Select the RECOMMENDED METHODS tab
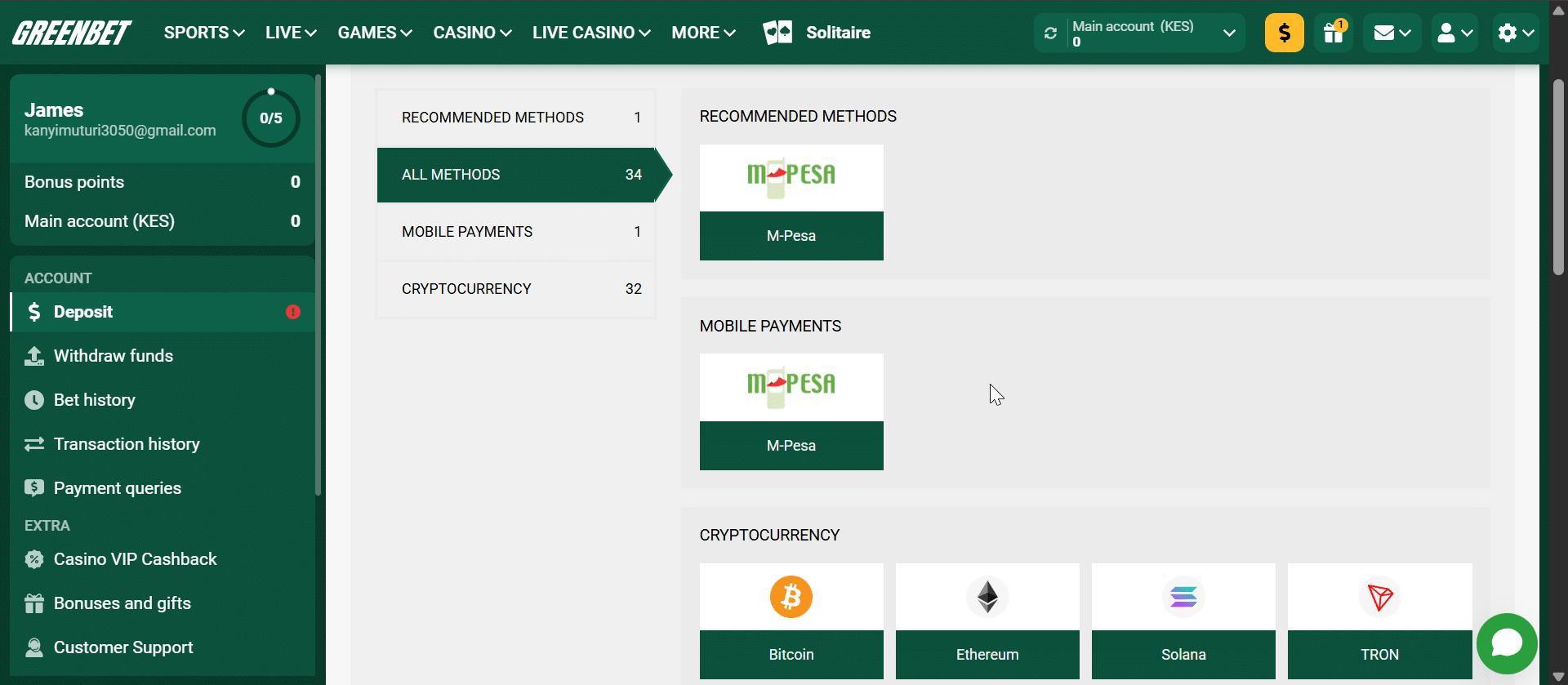This screenshot has width=1568, height=685. click(516, 118)
